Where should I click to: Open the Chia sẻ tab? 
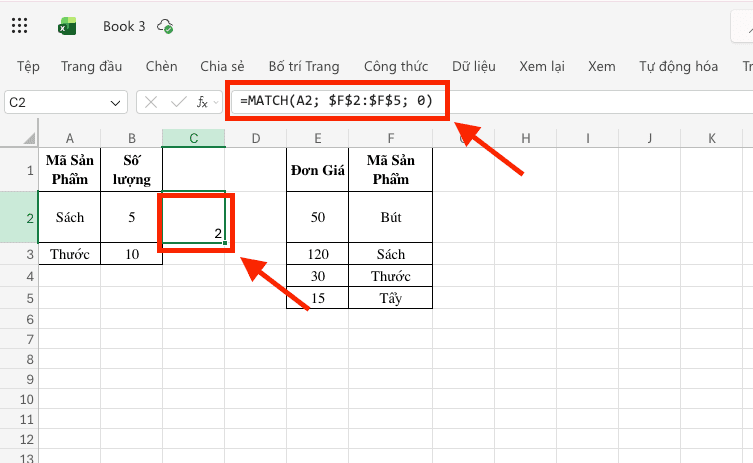222,66
